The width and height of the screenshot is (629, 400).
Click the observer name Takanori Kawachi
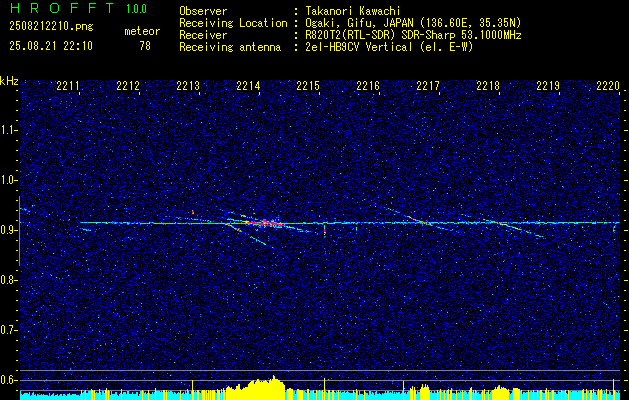(x=355, y=11)
